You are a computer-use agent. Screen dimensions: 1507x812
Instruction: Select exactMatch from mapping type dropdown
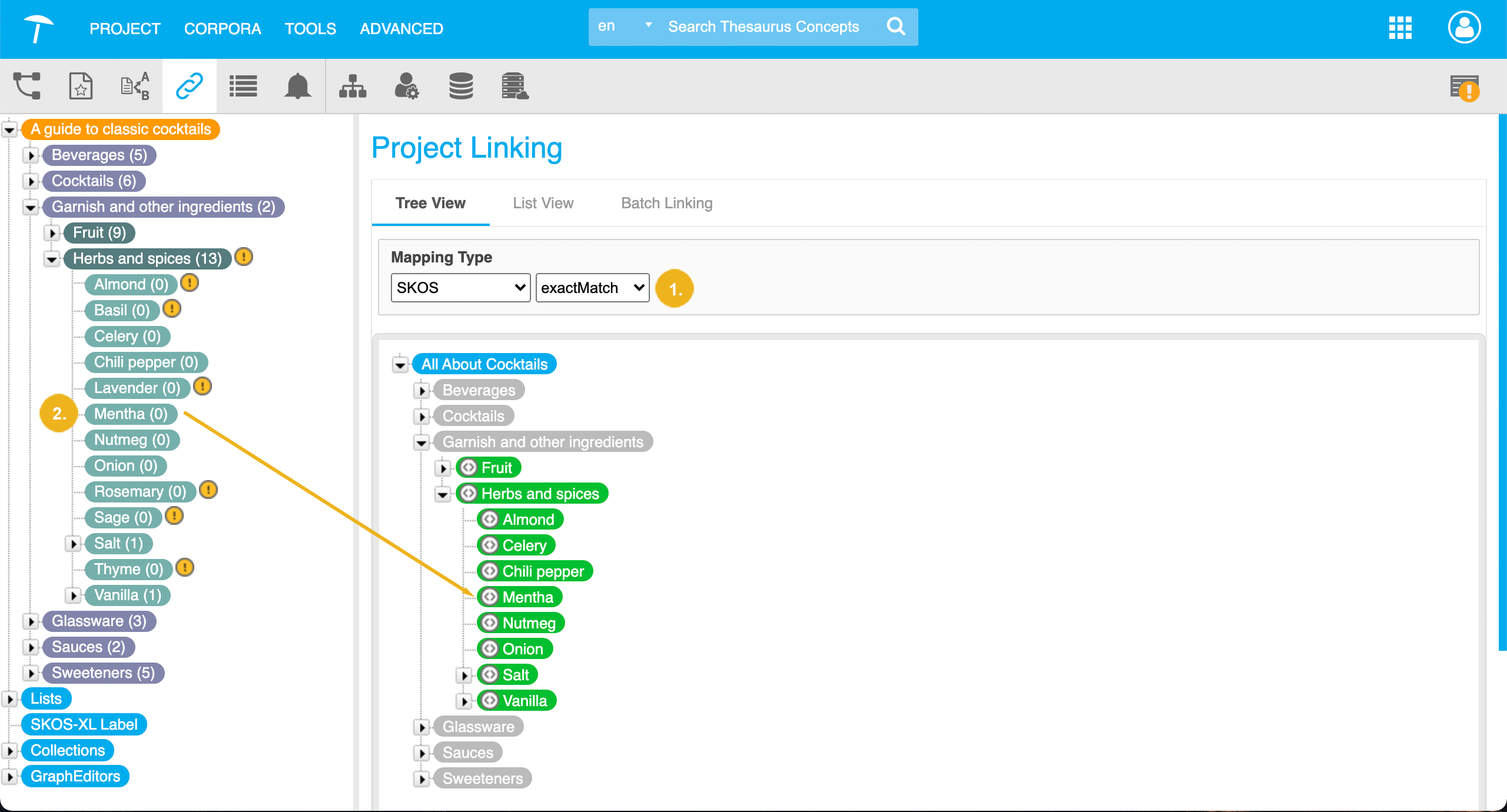tap(592, 289)
